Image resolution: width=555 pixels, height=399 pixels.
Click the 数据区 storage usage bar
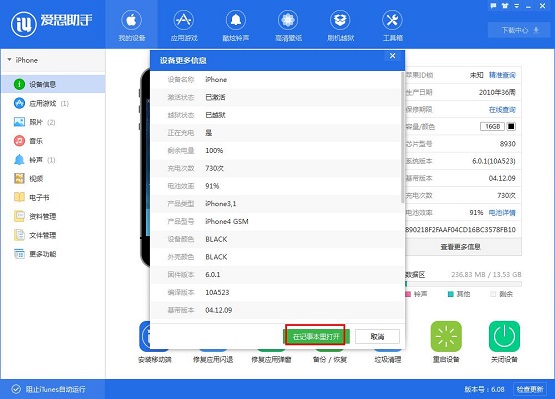463,284
